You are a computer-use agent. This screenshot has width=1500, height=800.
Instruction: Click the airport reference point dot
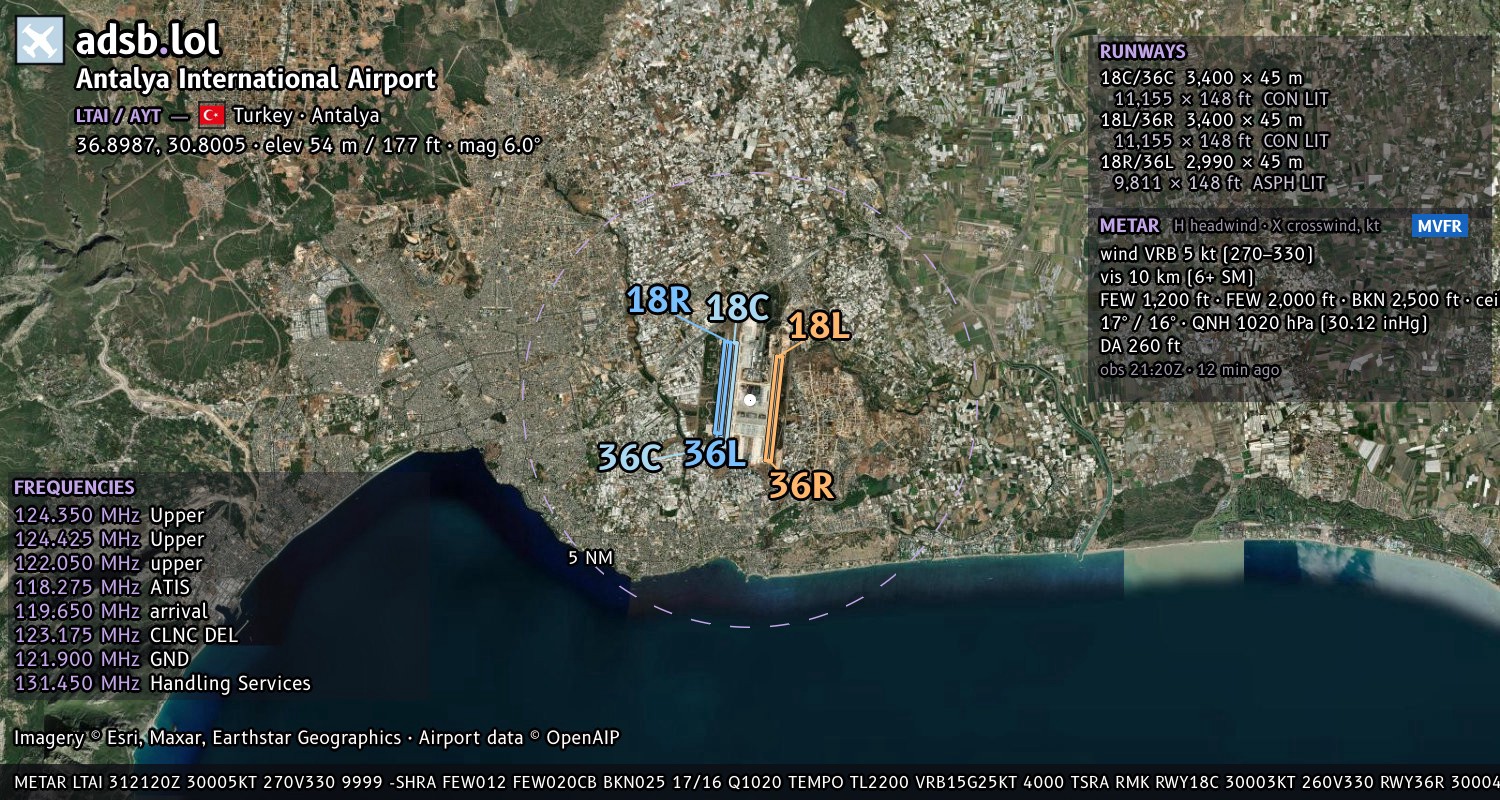[x=750, y=400]
